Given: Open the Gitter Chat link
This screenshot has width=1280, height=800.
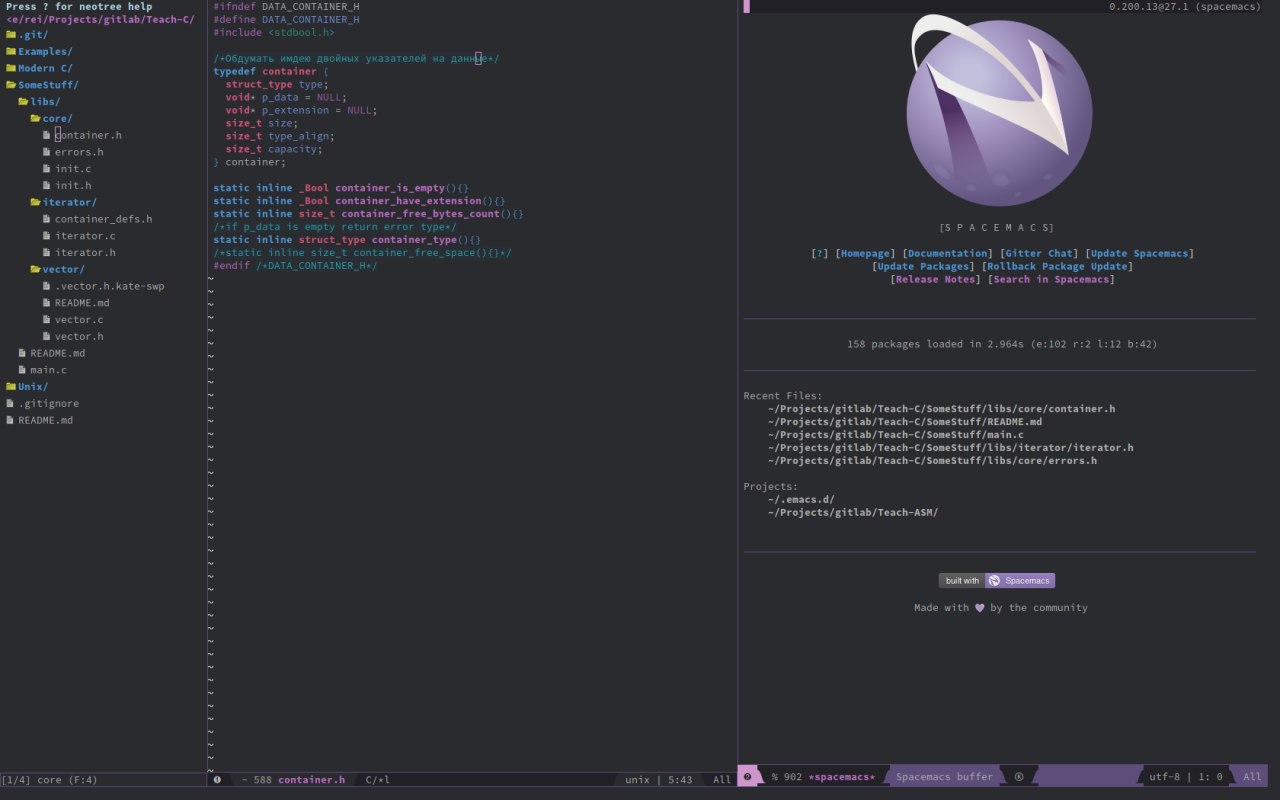Looking at the screenshot, I should [x=1038, y=254].
